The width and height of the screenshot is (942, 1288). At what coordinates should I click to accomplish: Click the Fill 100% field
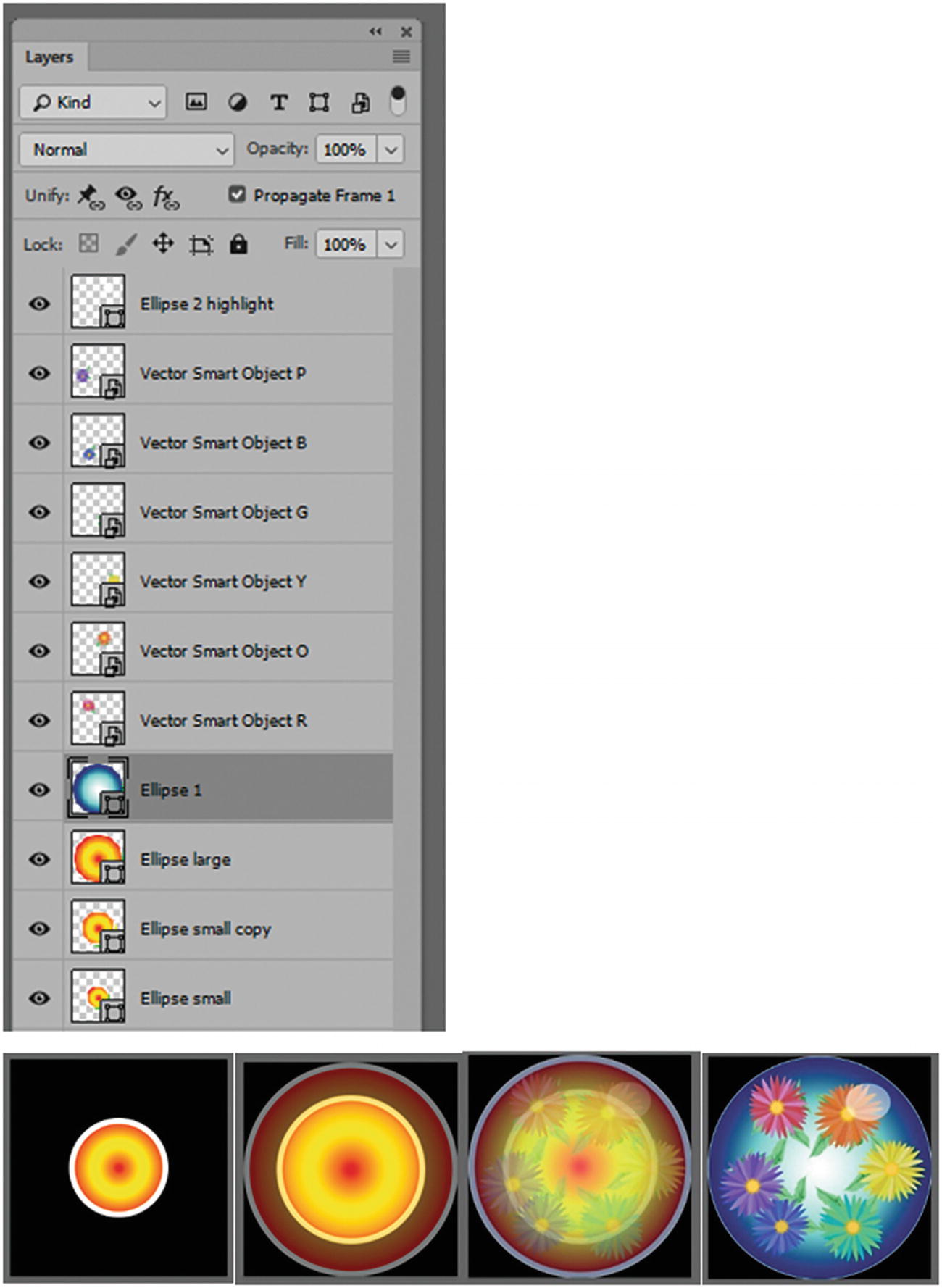pos(345,244)
